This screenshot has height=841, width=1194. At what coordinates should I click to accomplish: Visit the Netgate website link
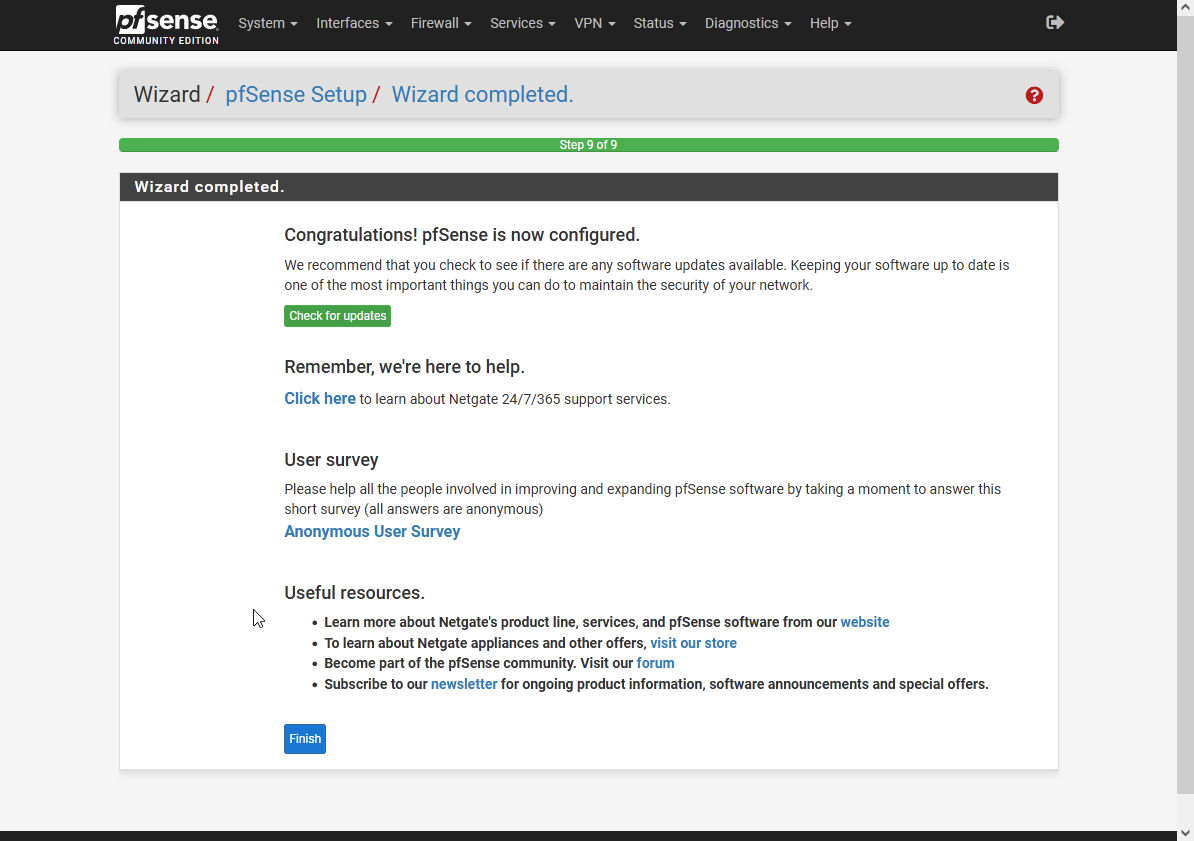click(865, 621)
